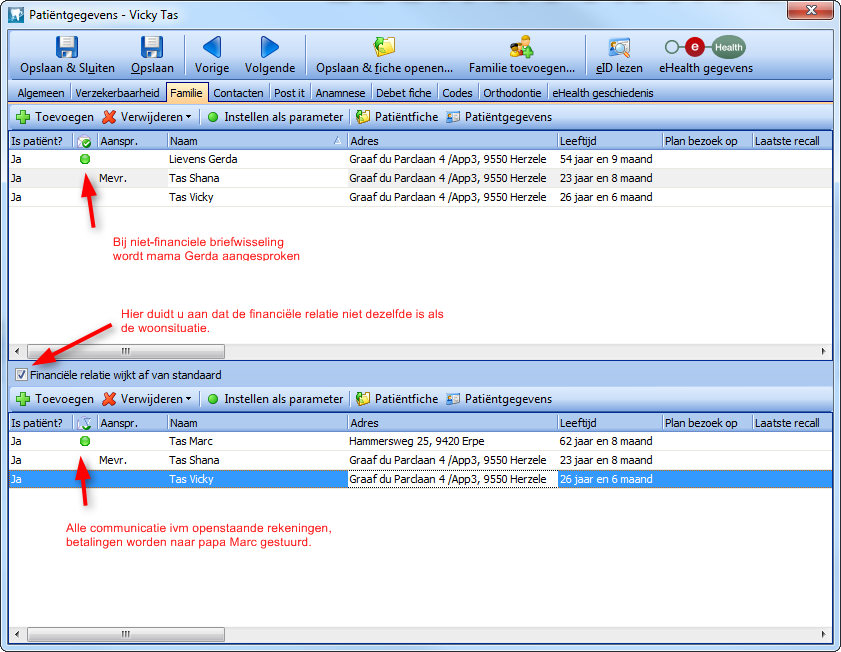Click the Opslaan & Sluiten save icon
The height and width of the screenshot is (652, 841).
pyautogui.click(x=67, y=47)
